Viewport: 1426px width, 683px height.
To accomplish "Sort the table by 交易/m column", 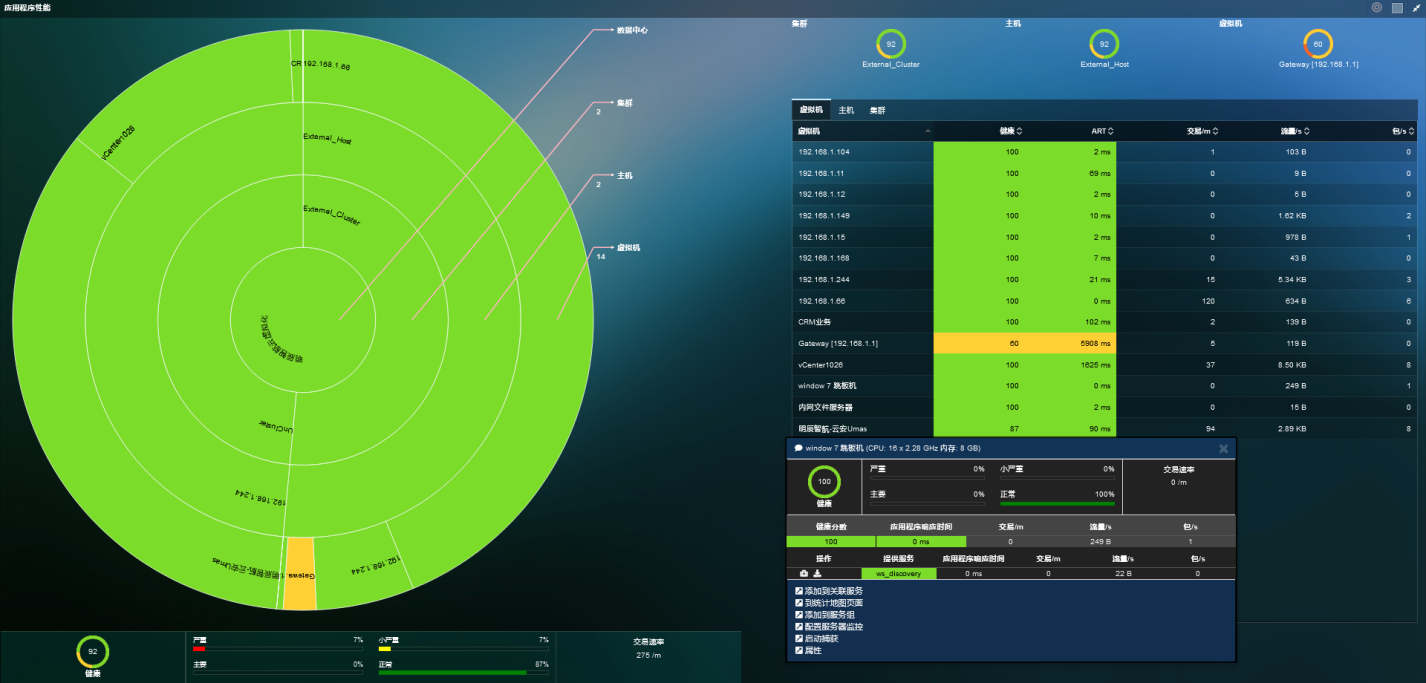I will tap(1202, 131).
